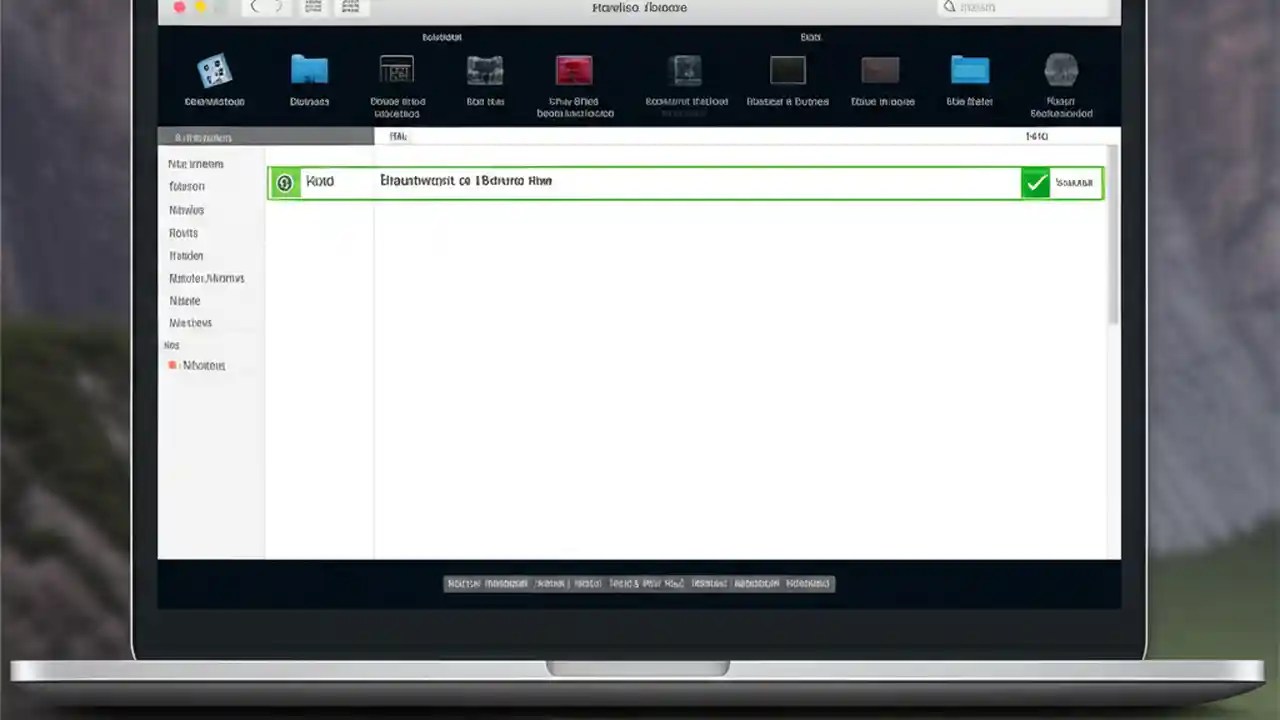Open the second blue folder icon near toolbar's right
Image resolution: width=1280 pixels, height=720 pixels.
coord(968,70)
